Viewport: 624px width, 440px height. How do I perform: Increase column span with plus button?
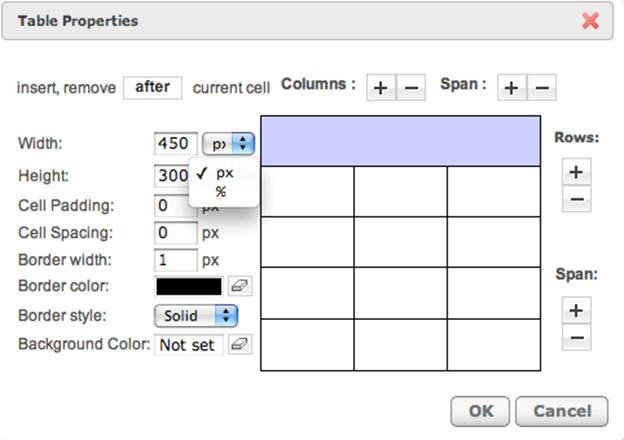[512, 87]
